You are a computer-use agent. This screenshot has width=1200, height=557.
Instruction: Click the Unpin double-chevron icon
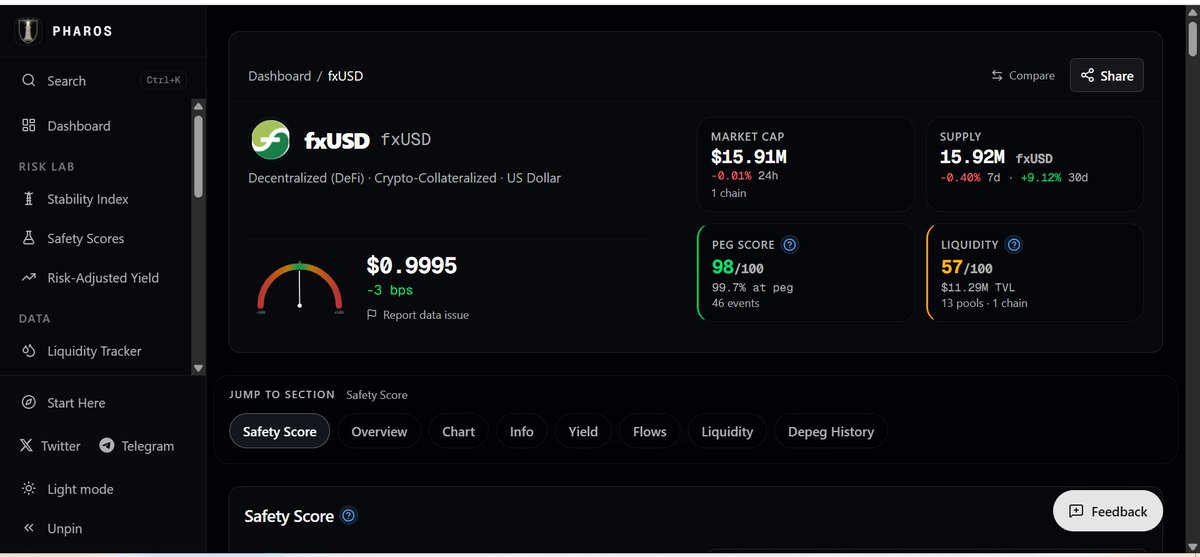coord(29,528)
